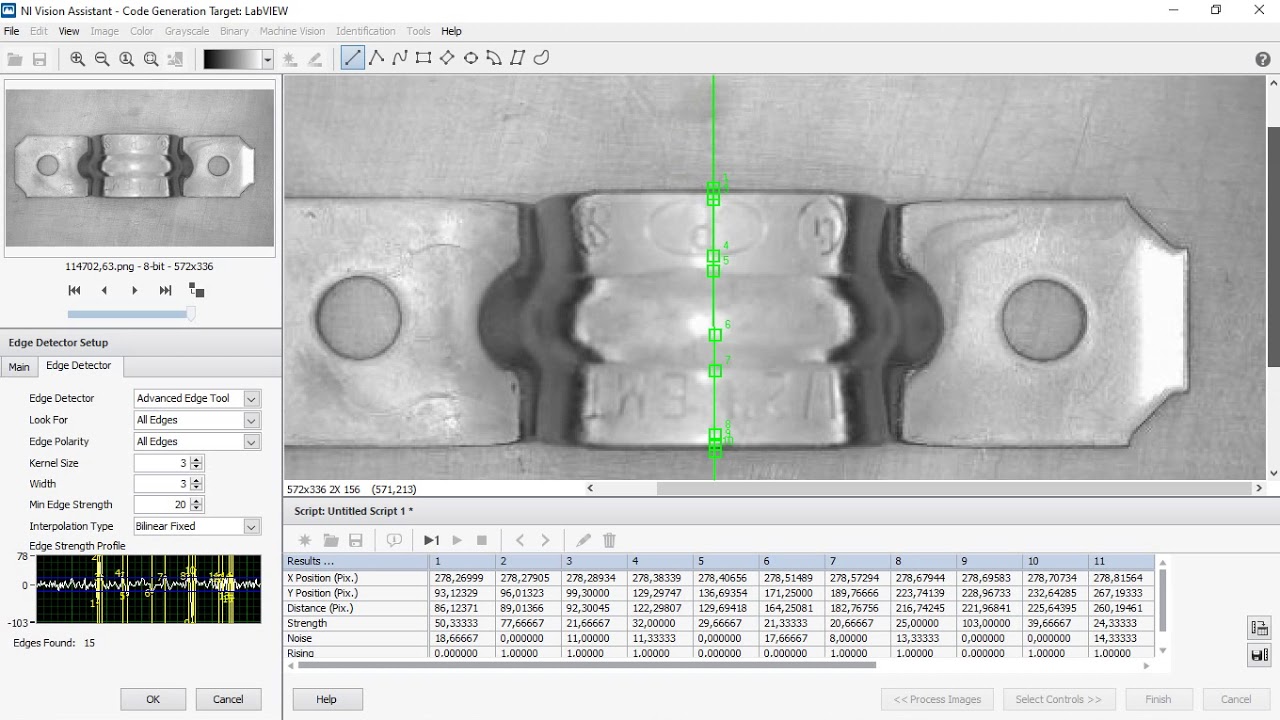Viewport: 1280px width, 720px height.
Task: Choose the Zoom to Fit icon
Action: point(151,59)
